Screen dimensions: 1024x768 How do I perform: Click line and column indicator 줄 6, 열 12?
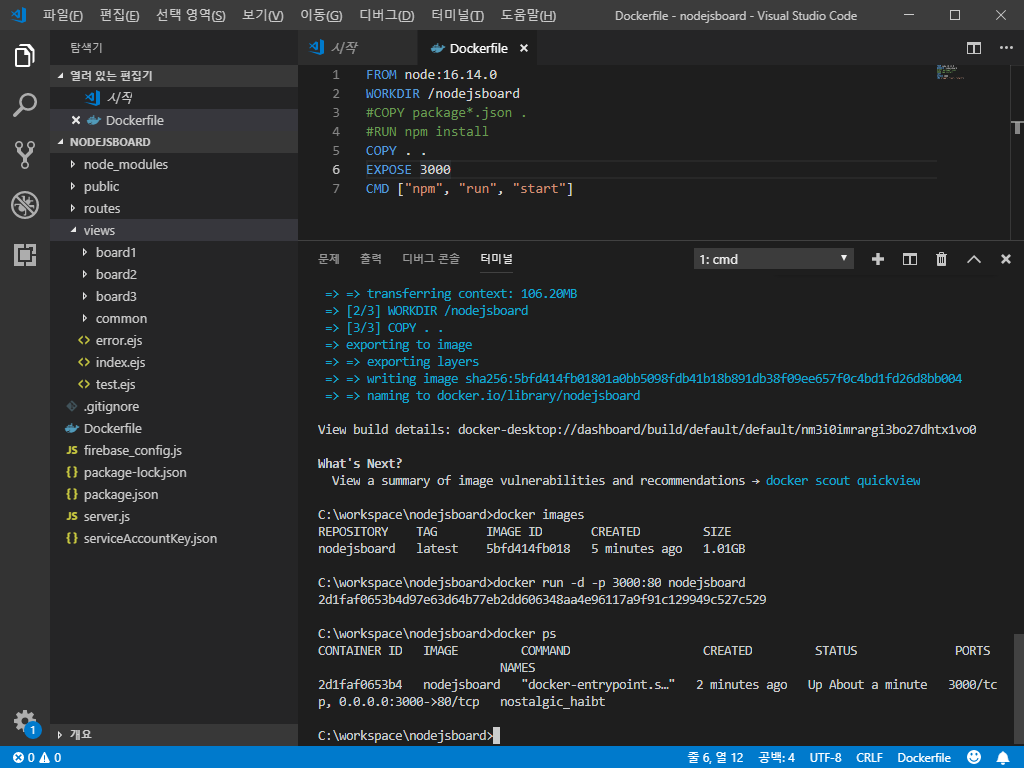[715, 758]
